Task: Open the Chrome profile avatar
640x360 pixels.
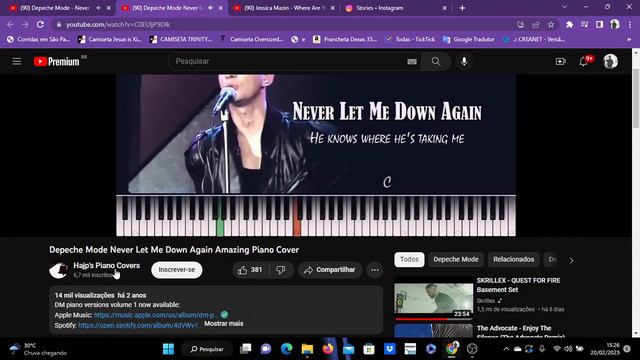Action: coord(615,24)
